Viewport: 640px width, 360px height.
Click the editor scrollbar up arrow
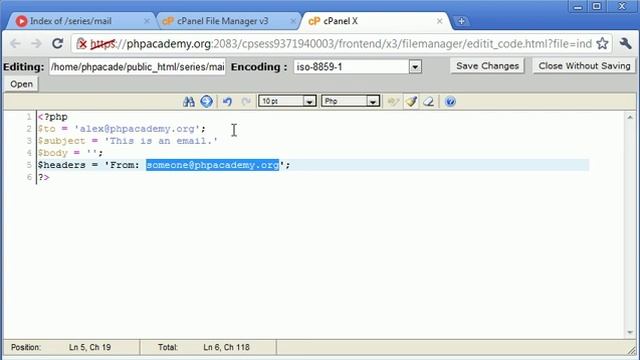tap(630, 117)
